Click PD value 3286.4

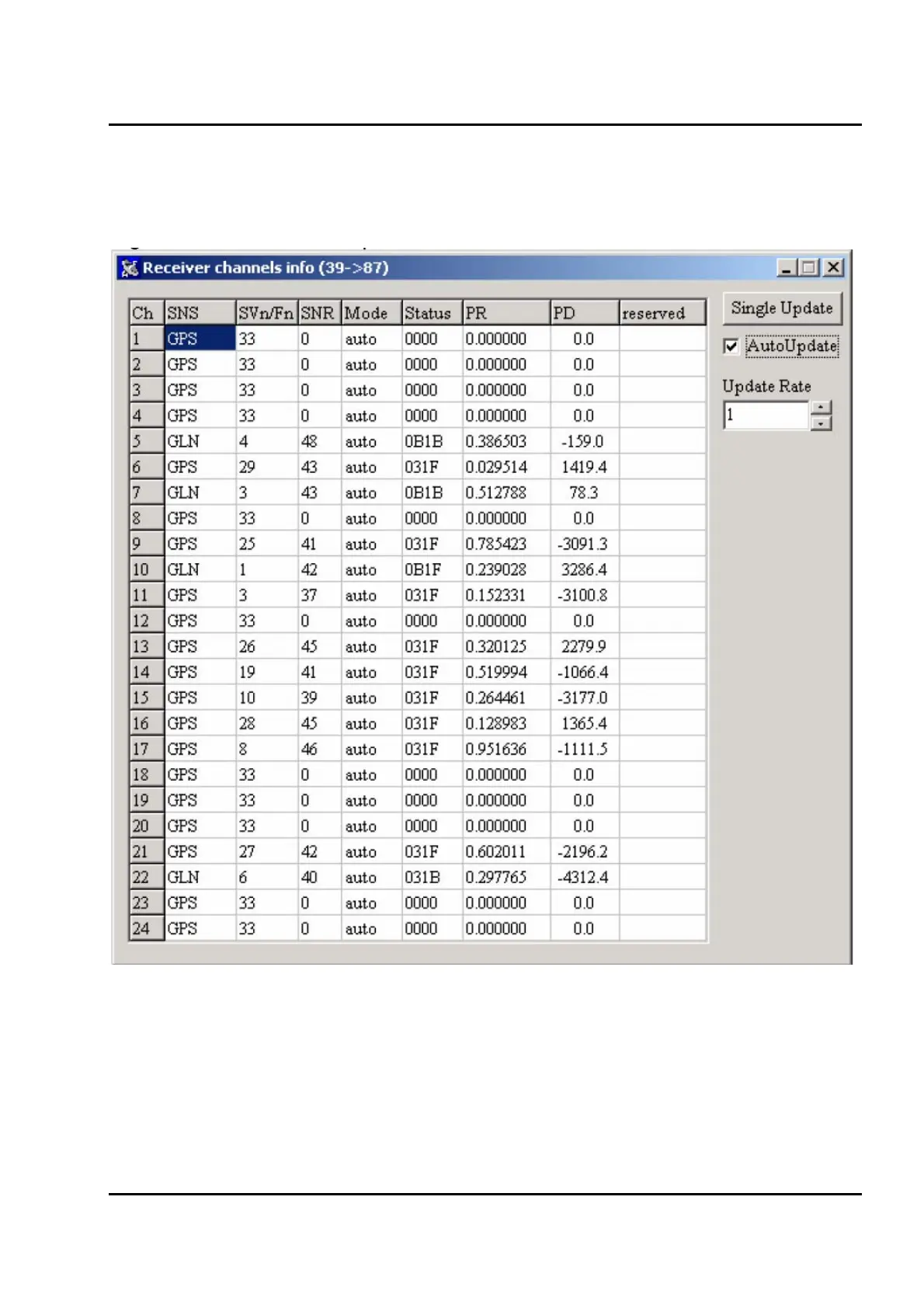tap(584, 569)
